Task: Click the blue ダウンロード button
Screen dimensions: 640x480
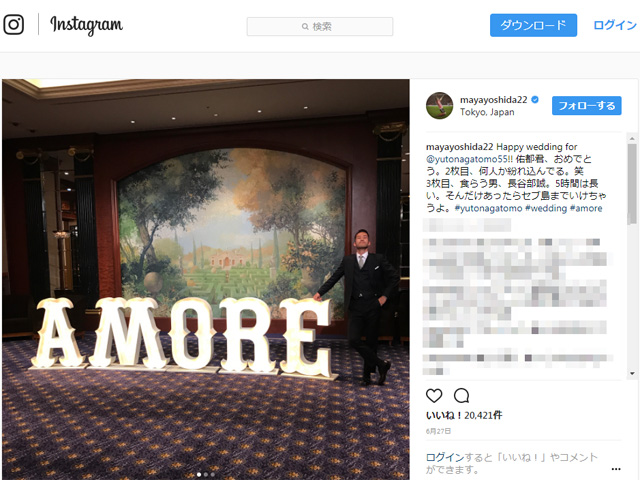Action: (x=533, y=25)
